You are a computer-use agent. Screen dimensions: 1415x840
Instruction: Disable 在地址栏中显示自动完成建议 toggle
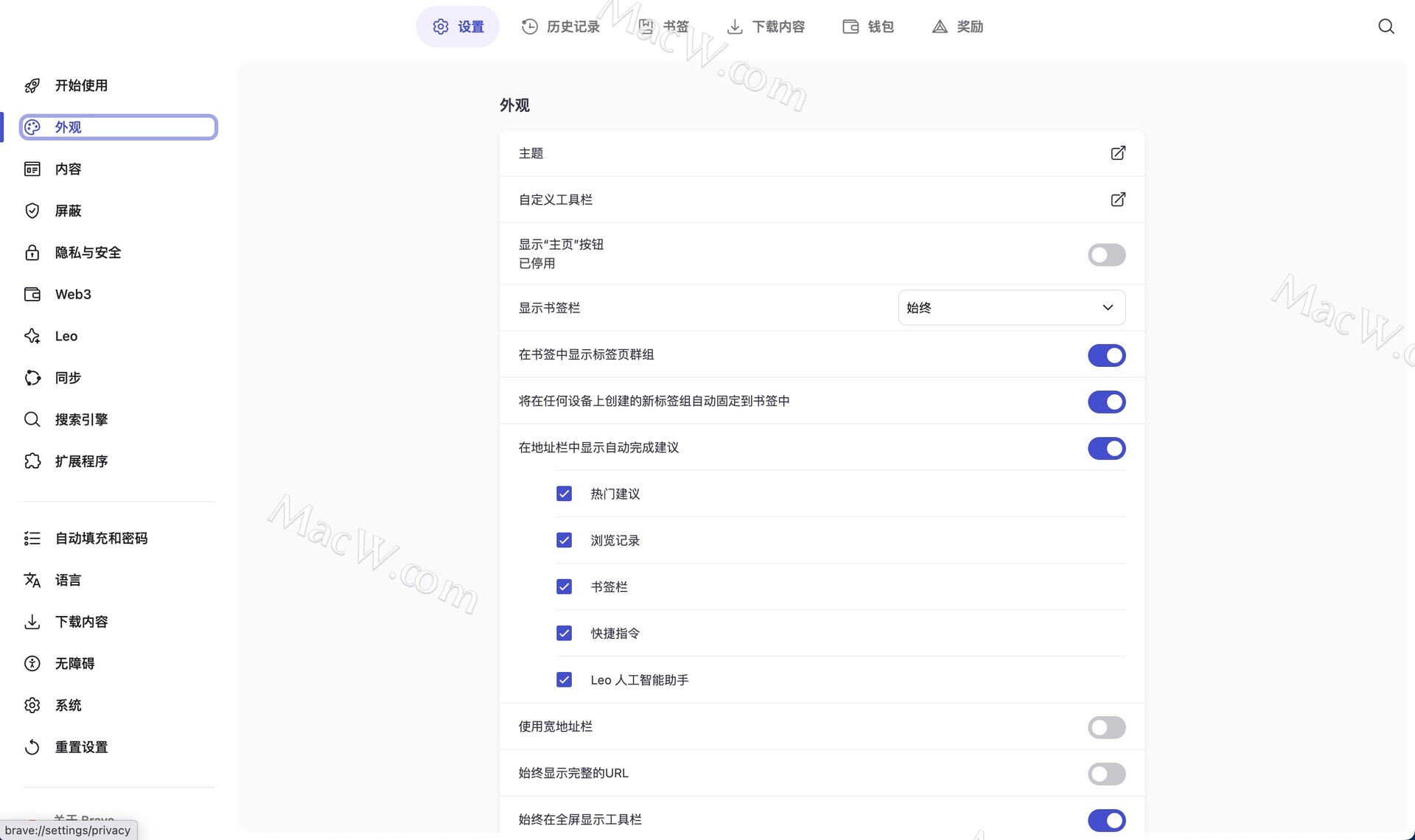pyautogui.click(x=1106, y=448)
